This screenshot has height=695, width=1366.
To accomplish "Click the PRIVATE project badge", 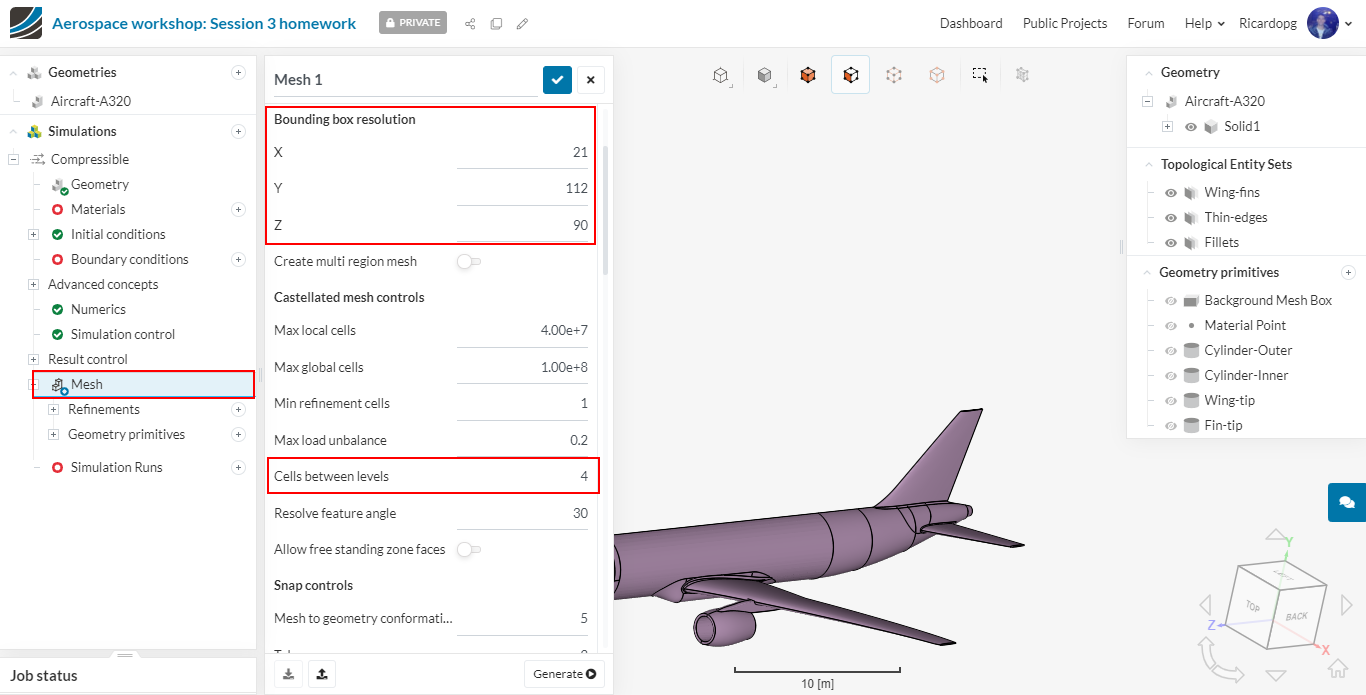I will [413, 23].
